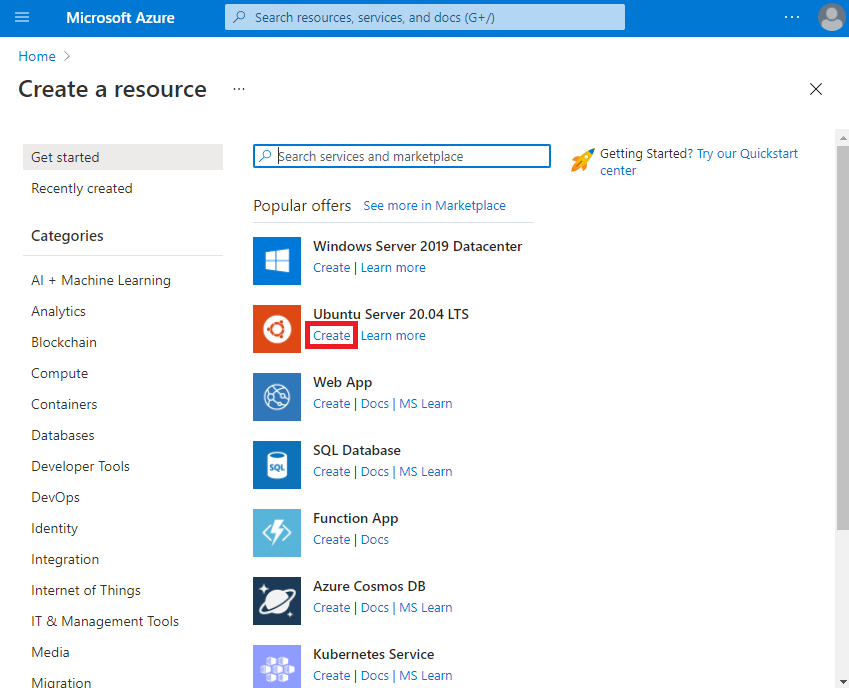Open SQL Database MS Learn link

point(426,471)
